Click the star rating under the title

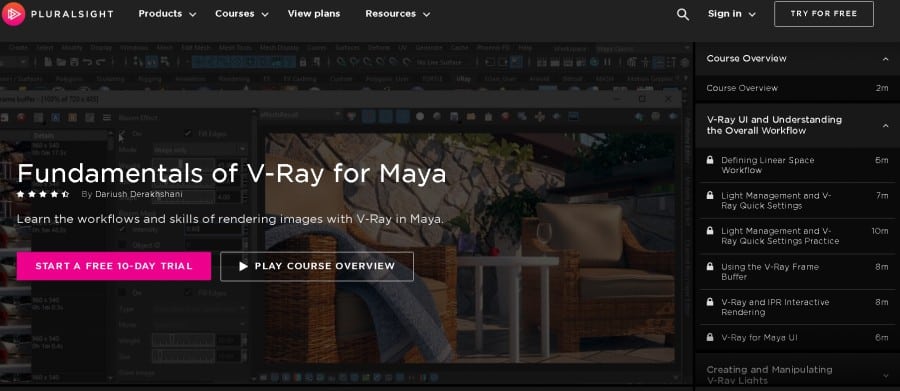43,194
